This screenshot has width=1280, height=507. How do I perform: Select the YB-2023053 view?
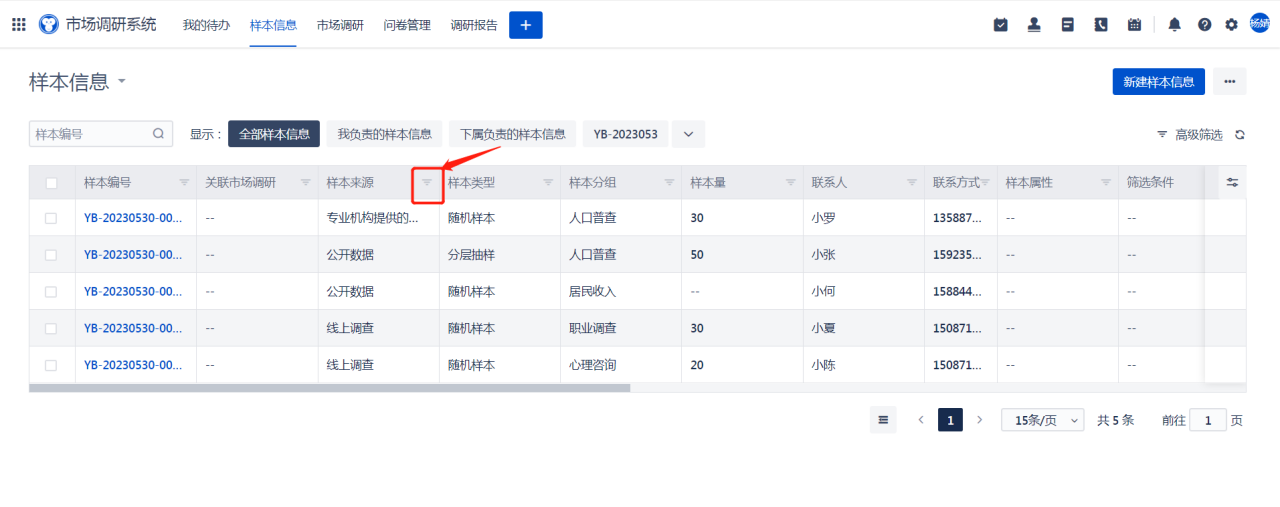pos(625,134)
